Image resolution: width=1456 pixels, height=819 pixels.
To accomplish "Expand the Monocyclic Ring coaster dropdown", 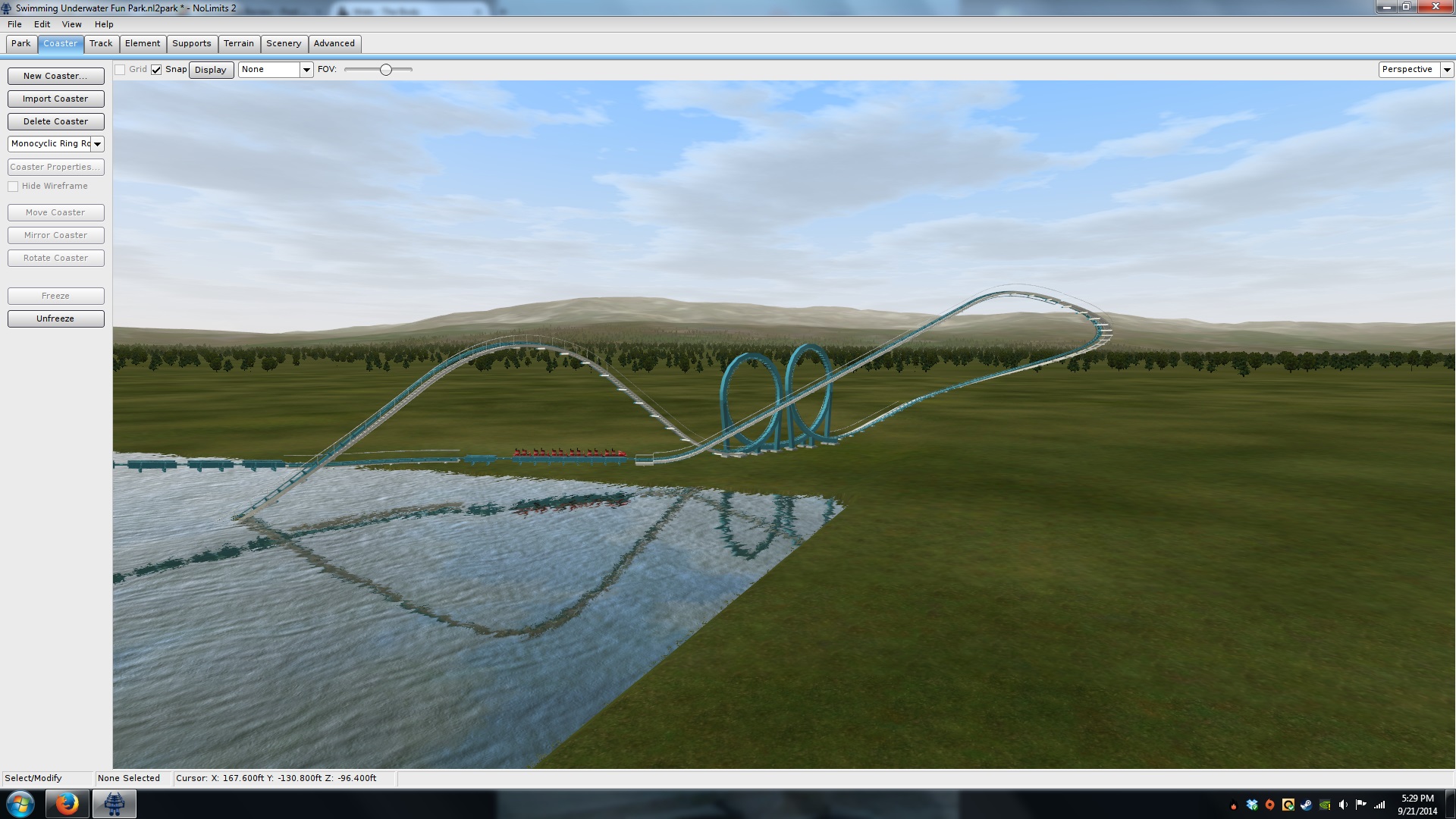I will pos(97,144).
